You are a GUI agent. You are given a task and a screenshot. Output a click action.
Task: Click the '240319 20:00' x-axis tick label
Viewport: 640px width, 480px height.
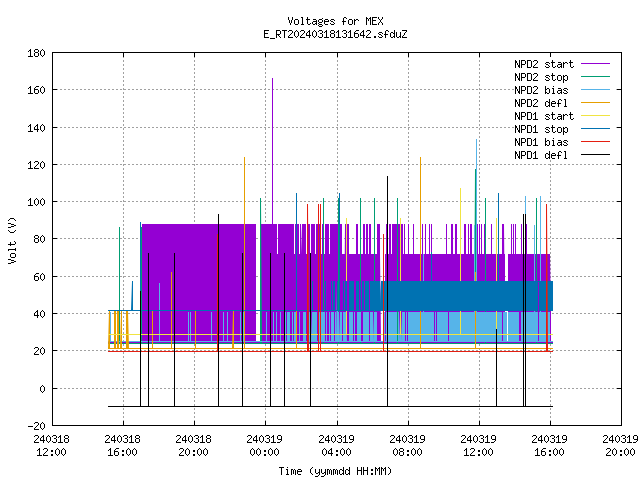click(x=620, y=446)
